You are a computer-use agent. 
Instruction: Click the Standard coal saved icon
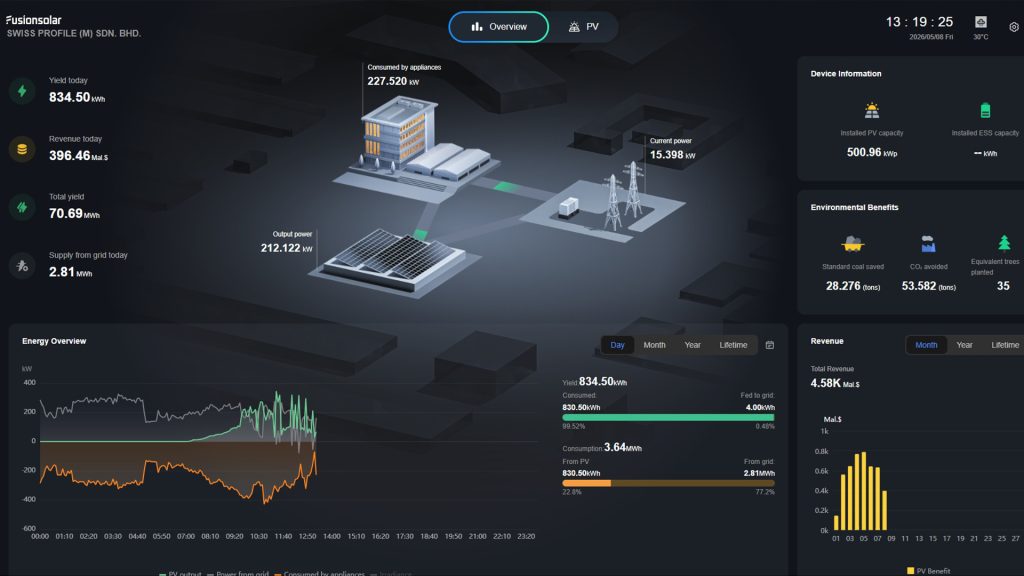(852, 244)
